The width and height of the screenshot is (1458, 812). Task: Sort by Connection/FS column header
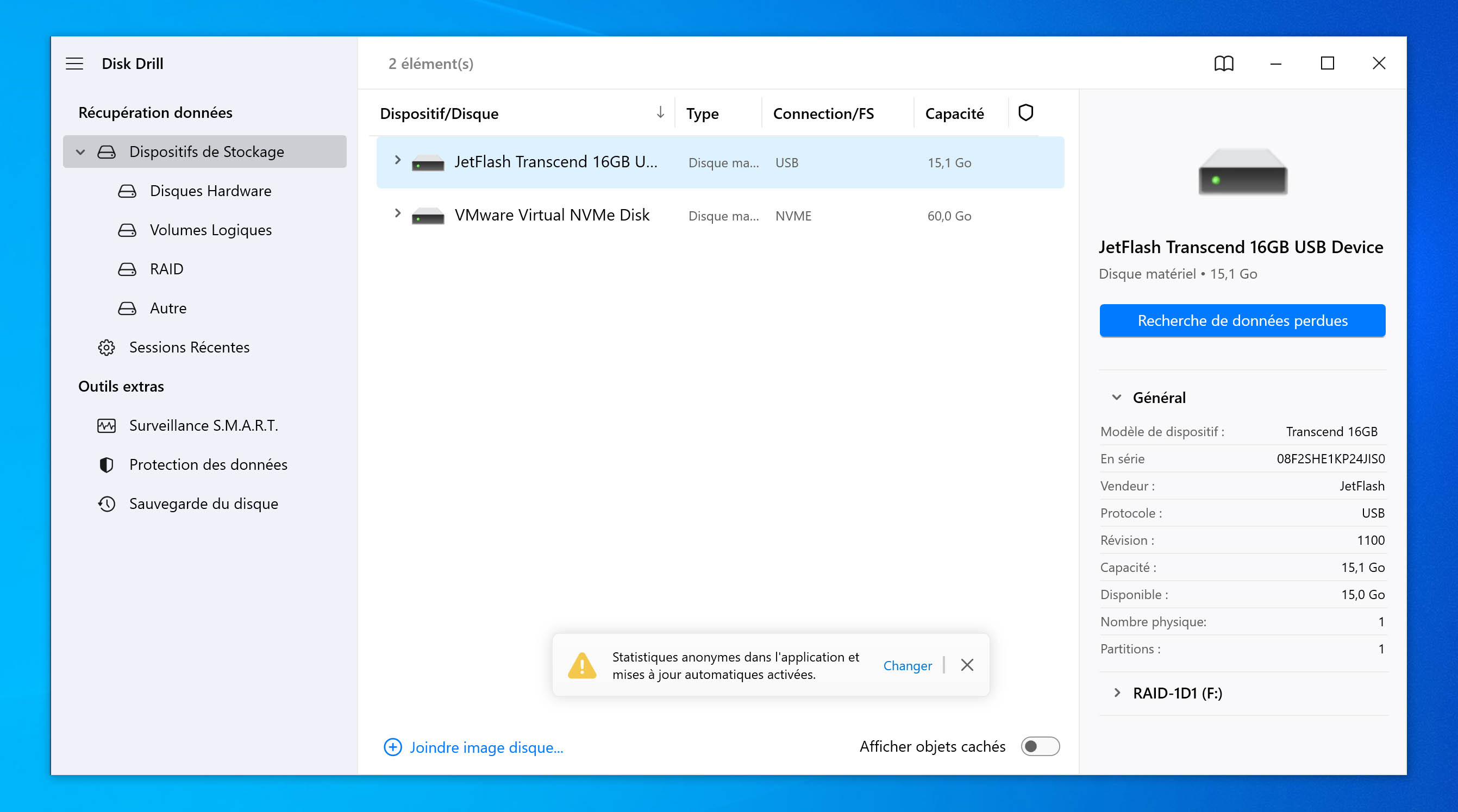(823, 113)
